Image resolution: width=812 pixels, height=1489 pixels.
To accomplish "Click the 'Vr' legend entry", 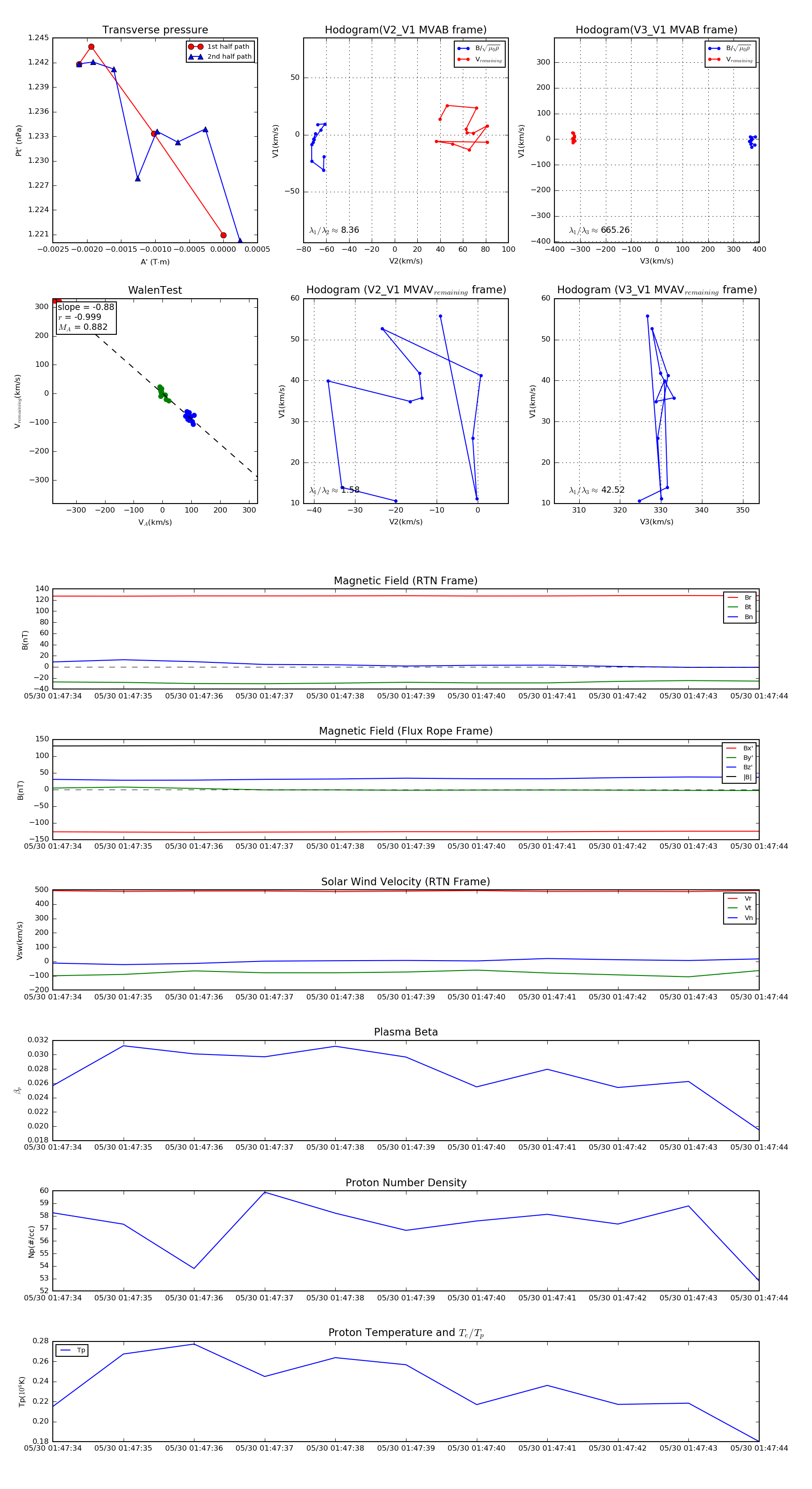I will point(740,898).
